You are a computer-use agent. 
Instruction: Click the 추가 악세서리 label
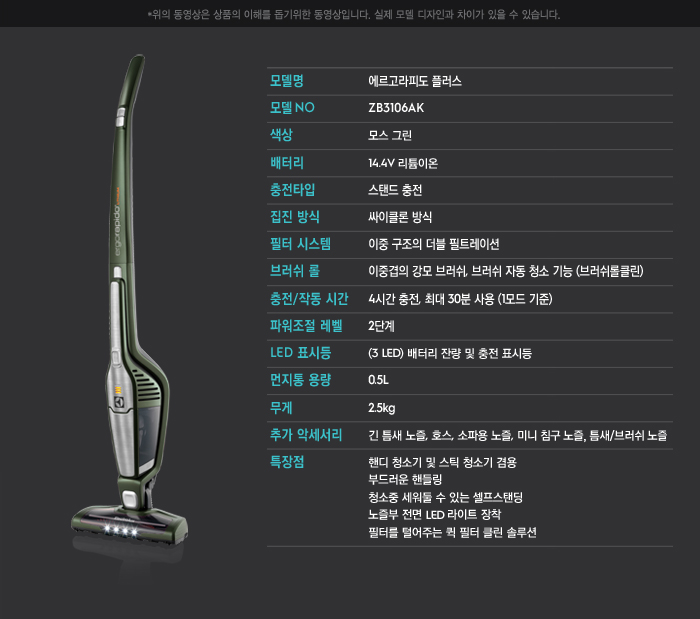coord(306,435)
